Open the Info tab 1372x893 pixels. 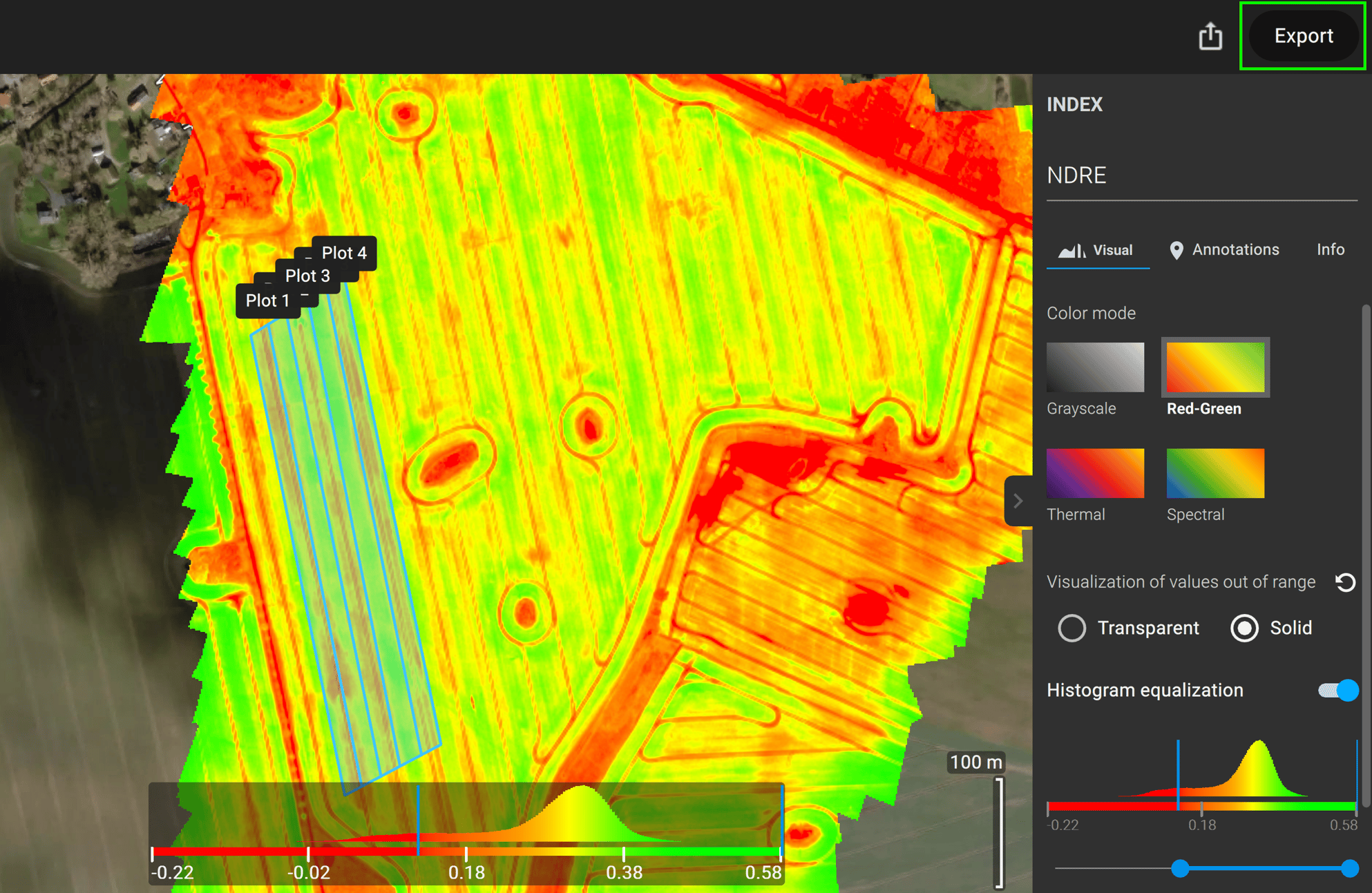click(1330, 250)
